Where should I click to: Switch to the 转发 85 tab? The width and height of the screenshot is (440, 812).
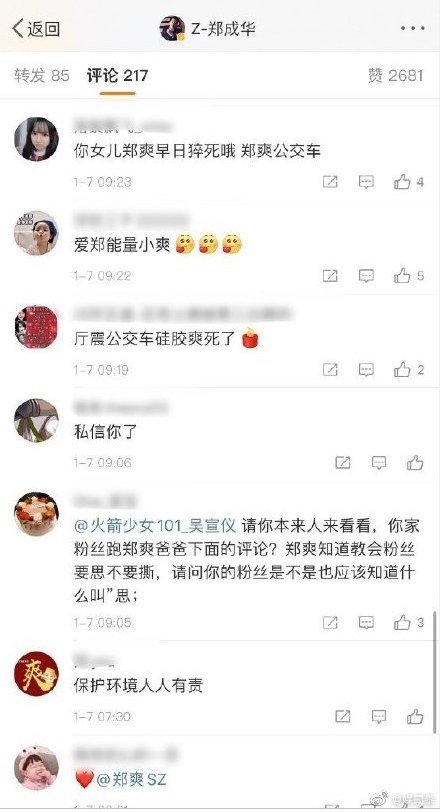pyautogui.click(x=42, y=76)
